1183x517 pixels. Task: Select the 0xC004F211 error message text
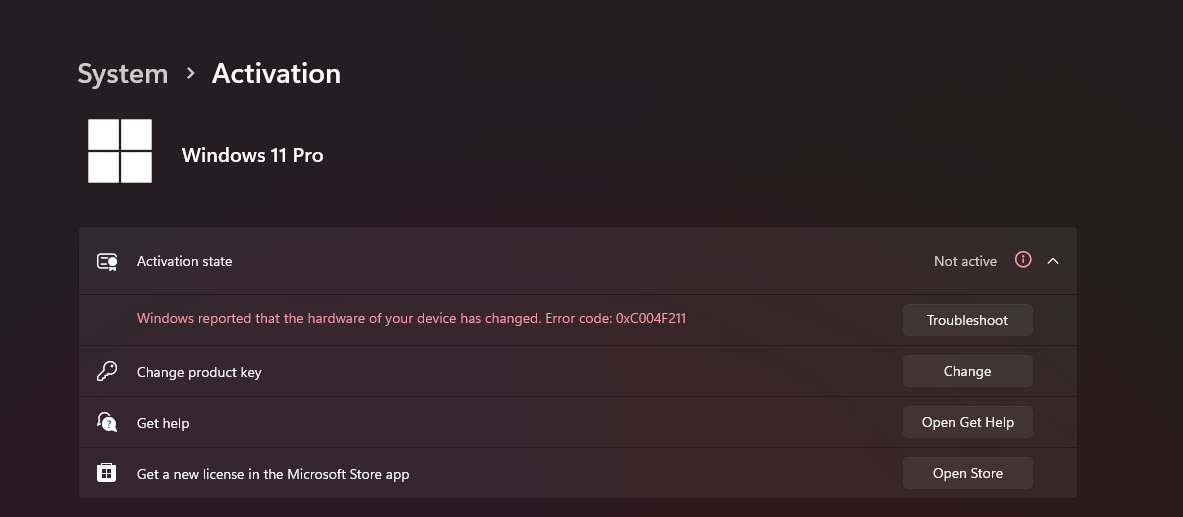[411, 319]
